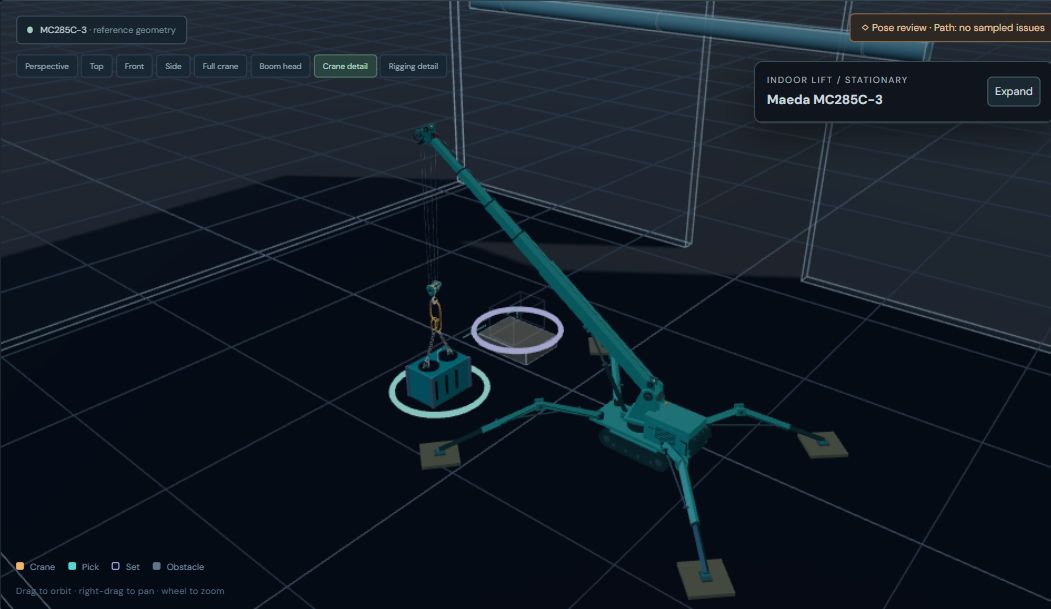The image size is (1051, 609).
Task: Open the Boom head view
Action: [x=280, y=66]
